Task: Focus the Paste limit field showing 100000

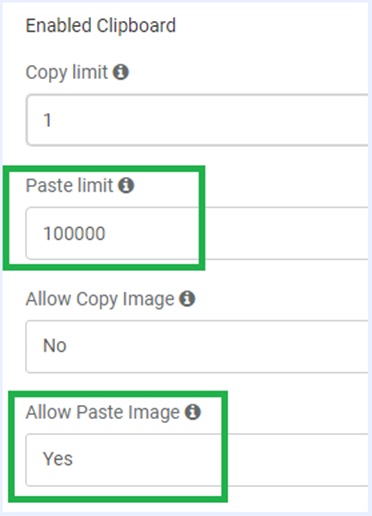Action: (x=197, y=233)
